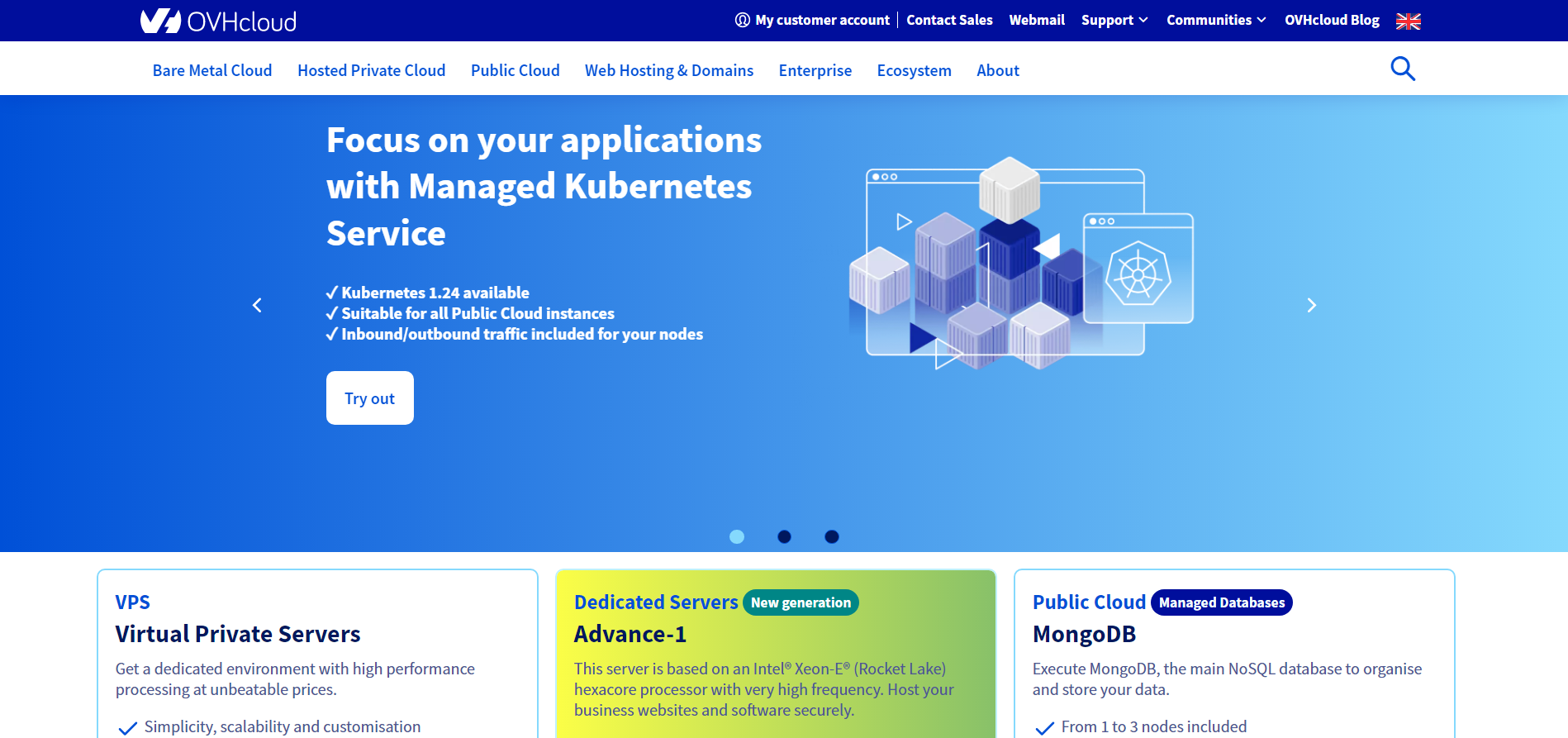Click 'Kubernetes 1.24 available' text
This screenshot has width=1568, height=738.
click(435, 293)
